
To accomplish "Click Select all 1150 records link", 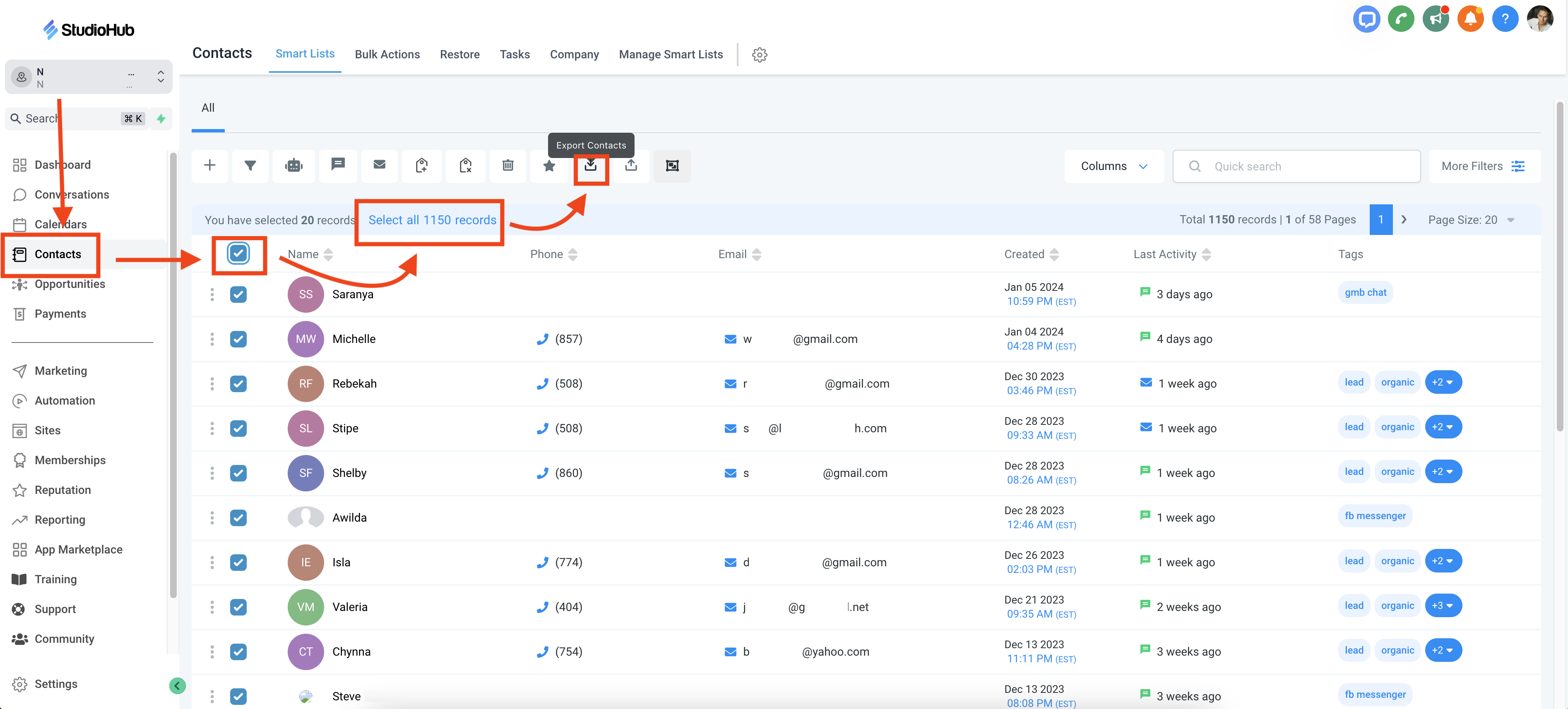I will (432, 220).
